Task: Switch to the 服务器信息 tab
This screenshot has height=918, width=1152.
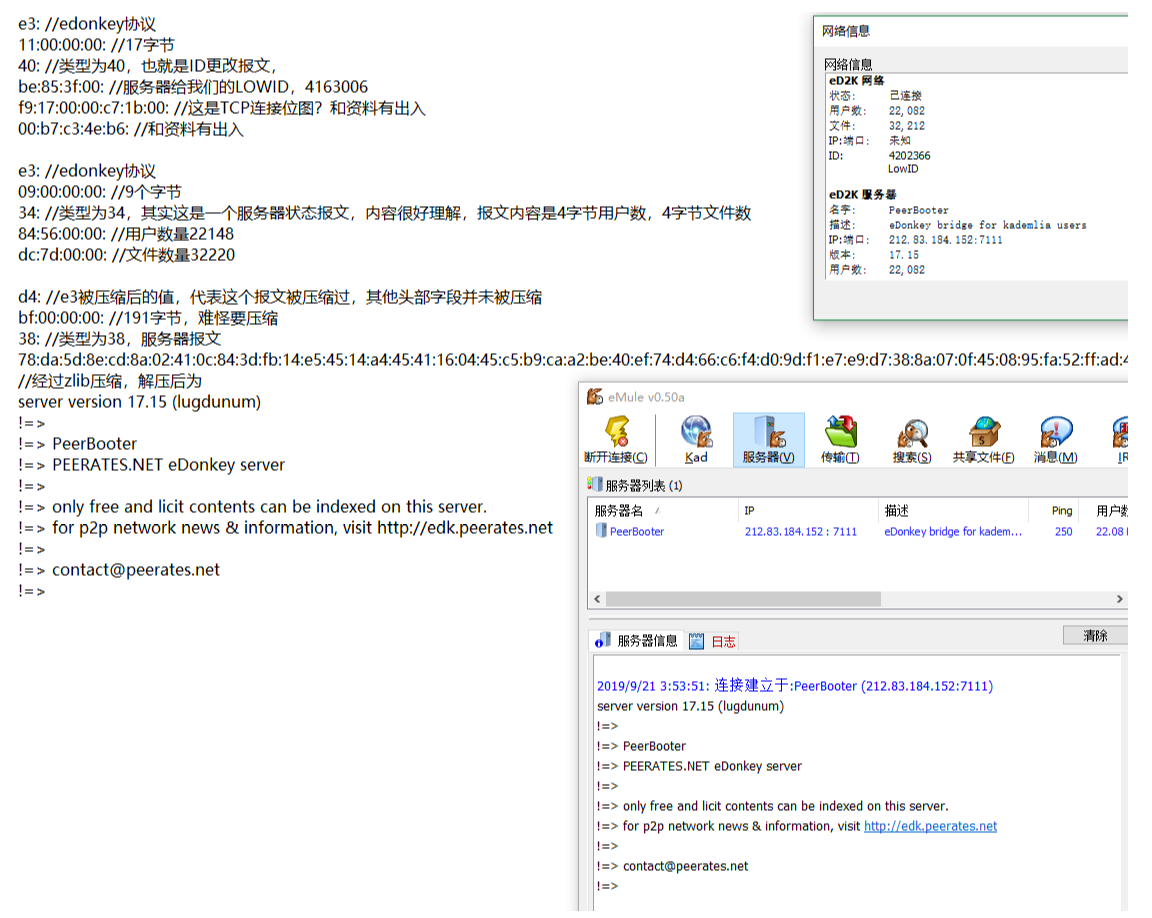Action: pyautogui.click(x=637, y=641)
